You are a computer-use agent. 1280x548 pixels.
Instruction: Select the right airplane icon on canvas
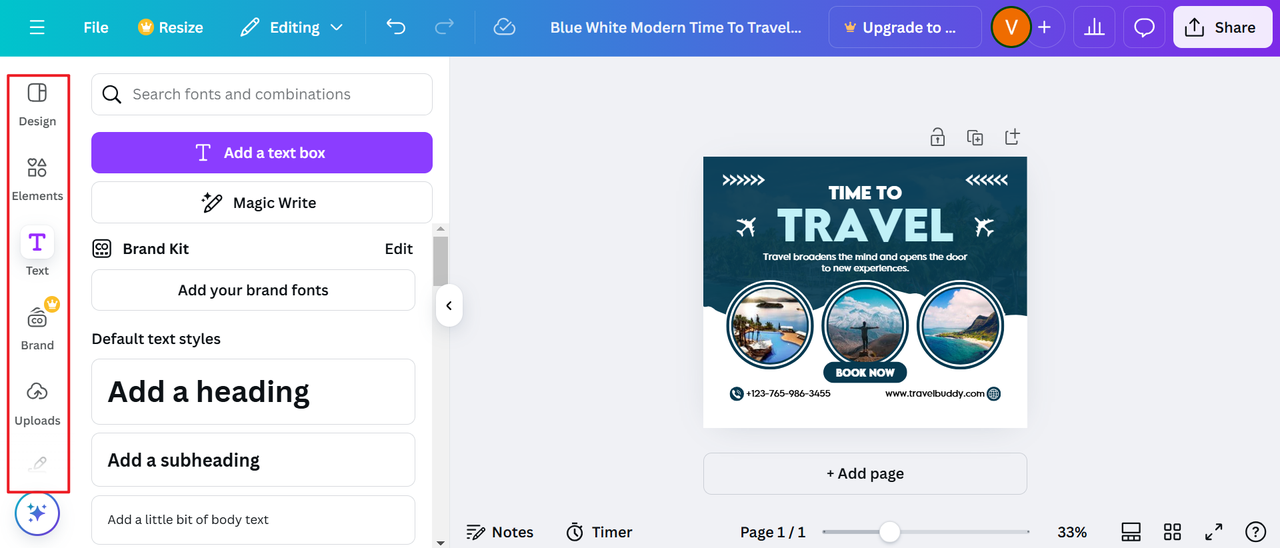(x=984, y=227)
